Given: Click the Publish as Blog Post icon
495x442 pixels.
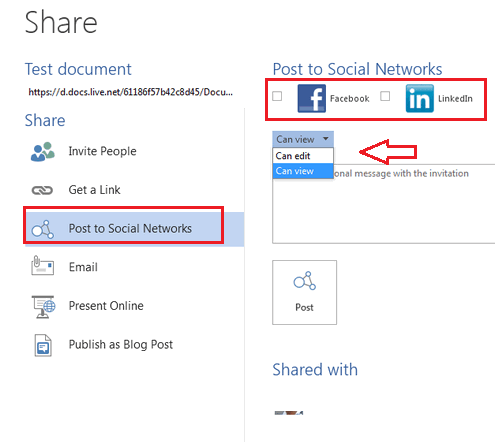Looking at the screenshot, I should pyautogui.click(x=43, y=345).
